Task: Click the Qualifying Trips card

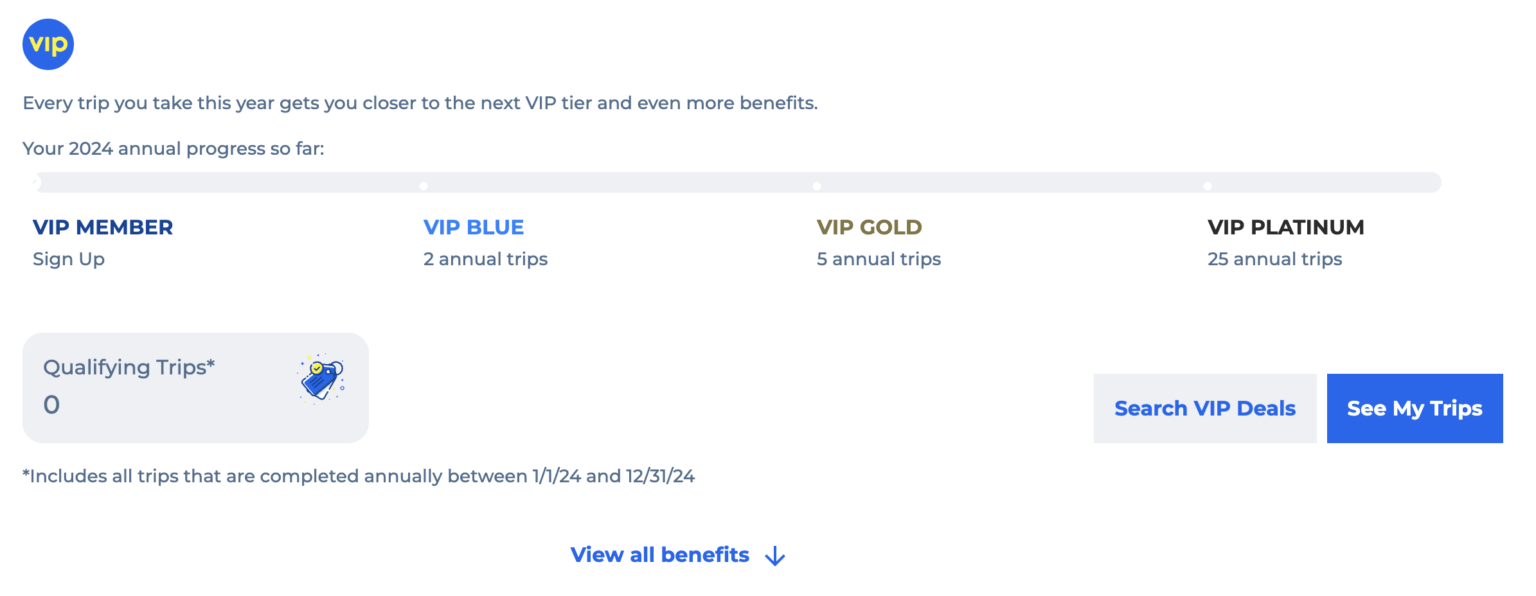Action: 195,388
